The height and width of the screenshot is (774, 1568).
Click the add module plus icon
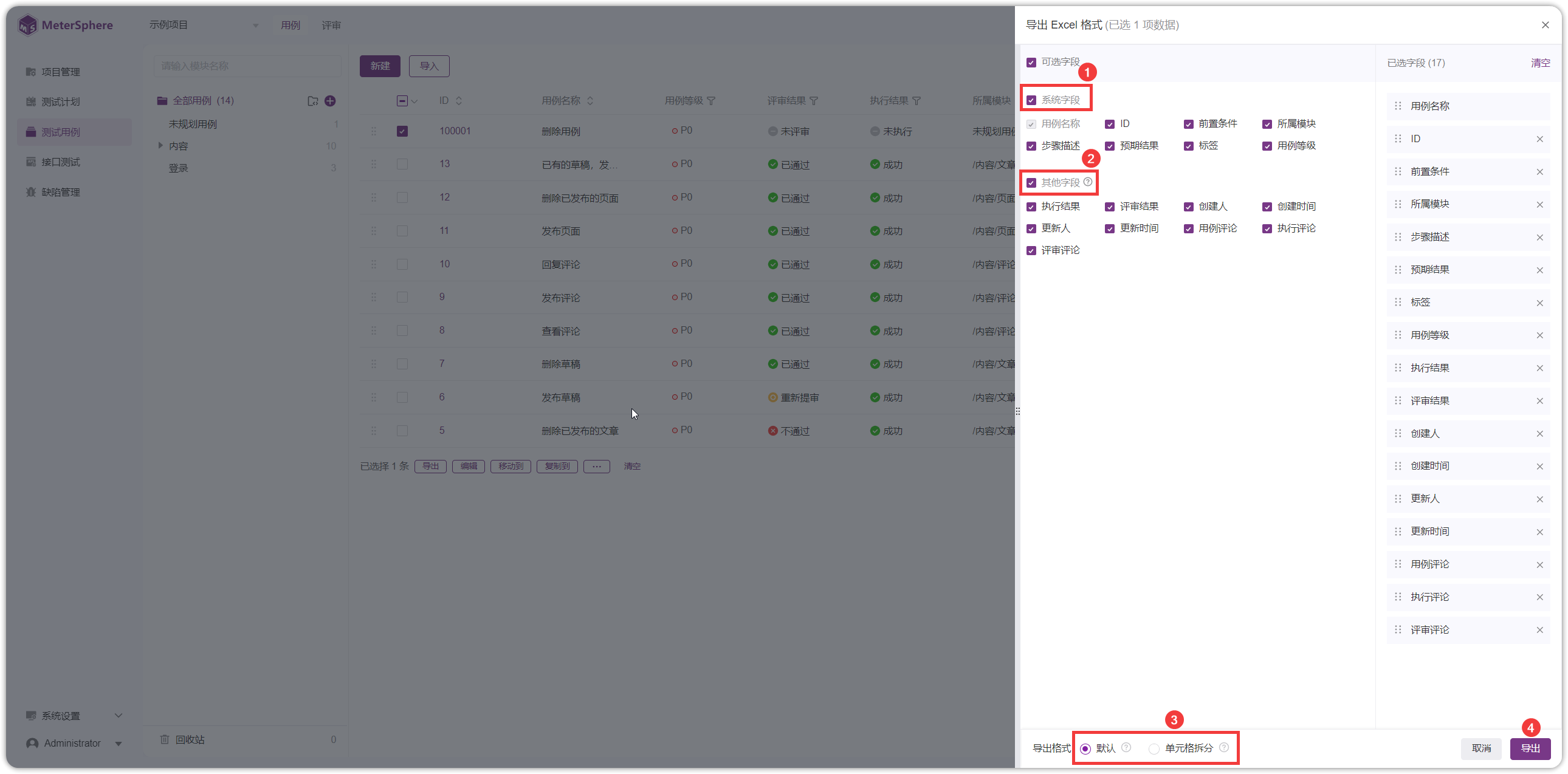[330, 101]
